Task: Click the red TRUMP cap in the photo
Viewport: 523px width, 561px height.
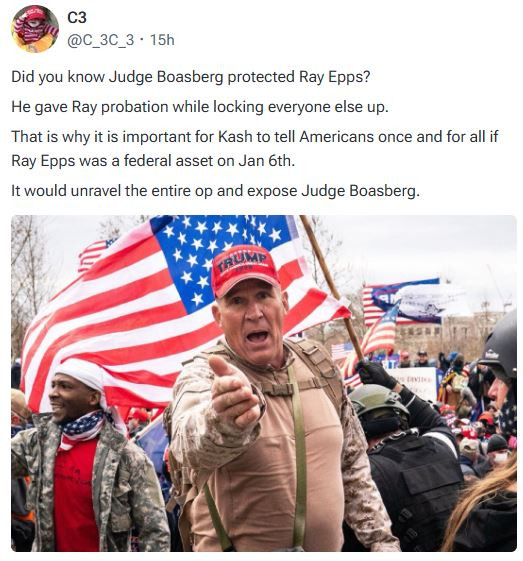Action: pyautogui.click(x=245, y=269)
